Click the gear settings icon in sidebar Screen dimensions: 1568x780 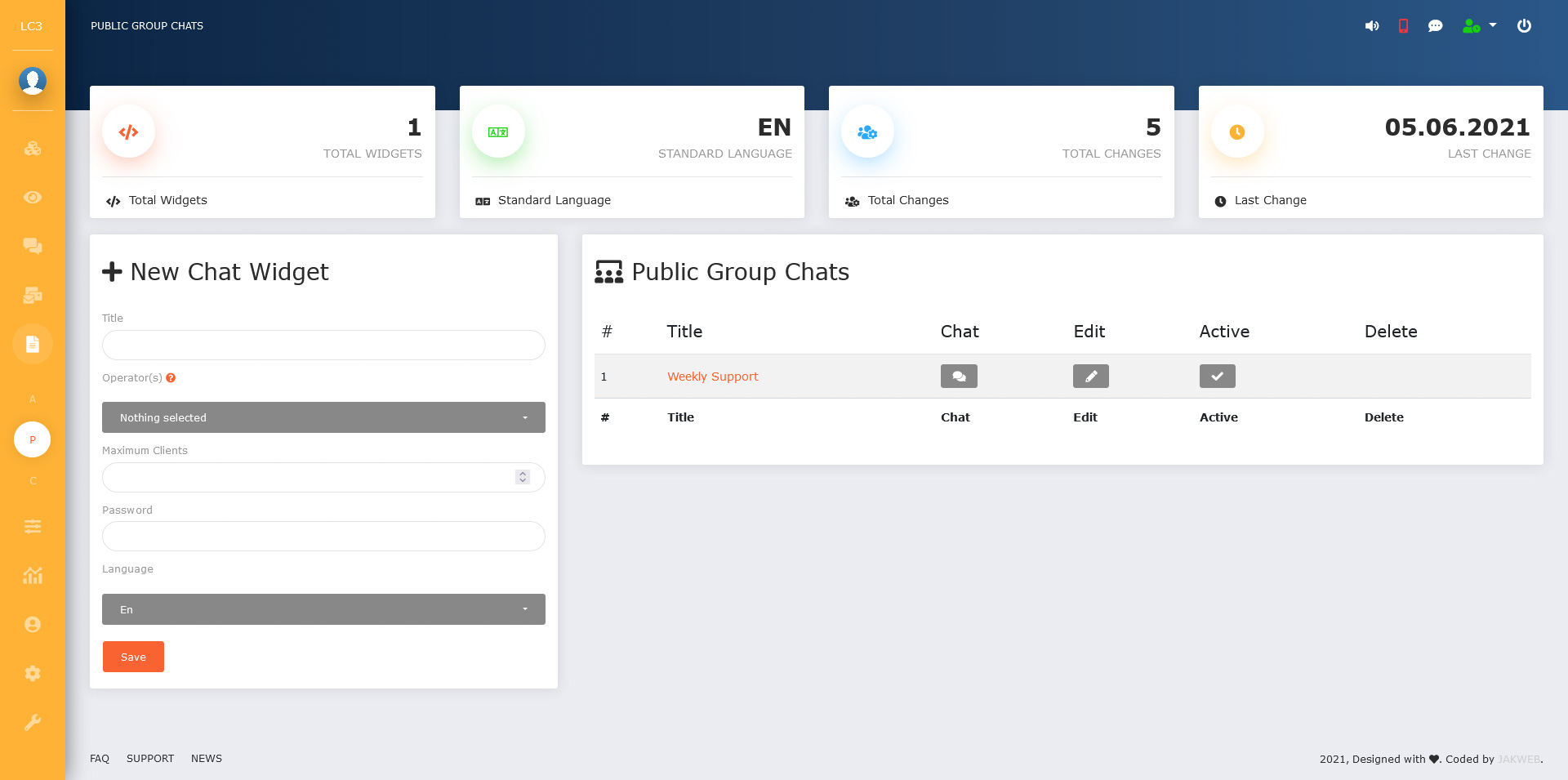click(33, 673)
